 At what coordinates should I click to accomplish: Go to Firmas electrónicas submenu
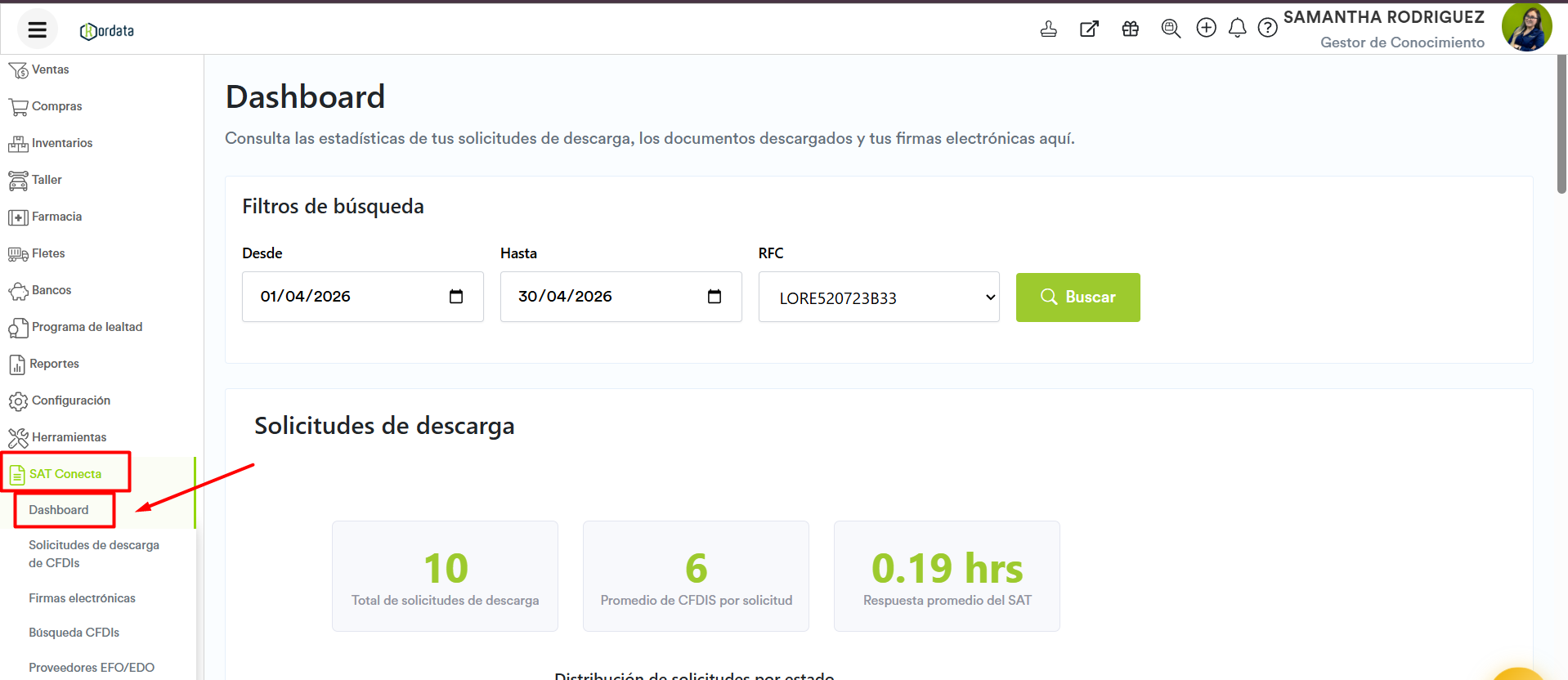tap(82, 598)
